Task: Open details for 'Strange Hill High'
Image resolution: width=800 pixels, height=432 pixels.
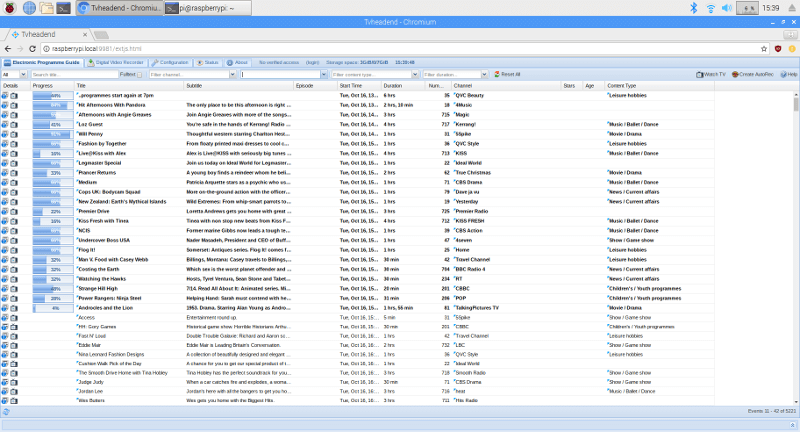Action: (5, 289)
